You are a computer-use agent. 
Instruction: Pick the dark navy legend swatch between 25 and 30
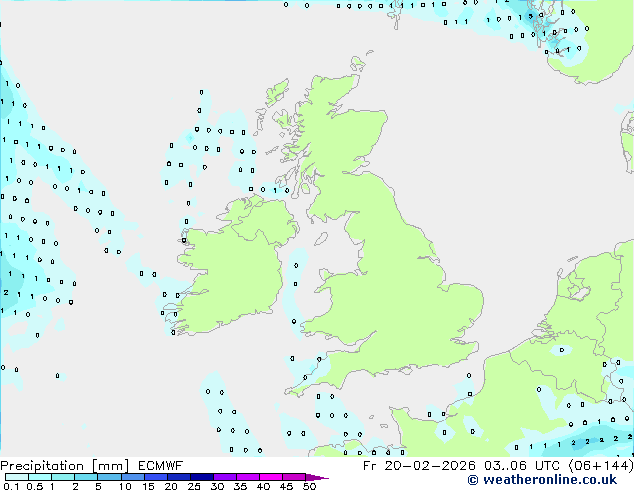tap(201, 477)
